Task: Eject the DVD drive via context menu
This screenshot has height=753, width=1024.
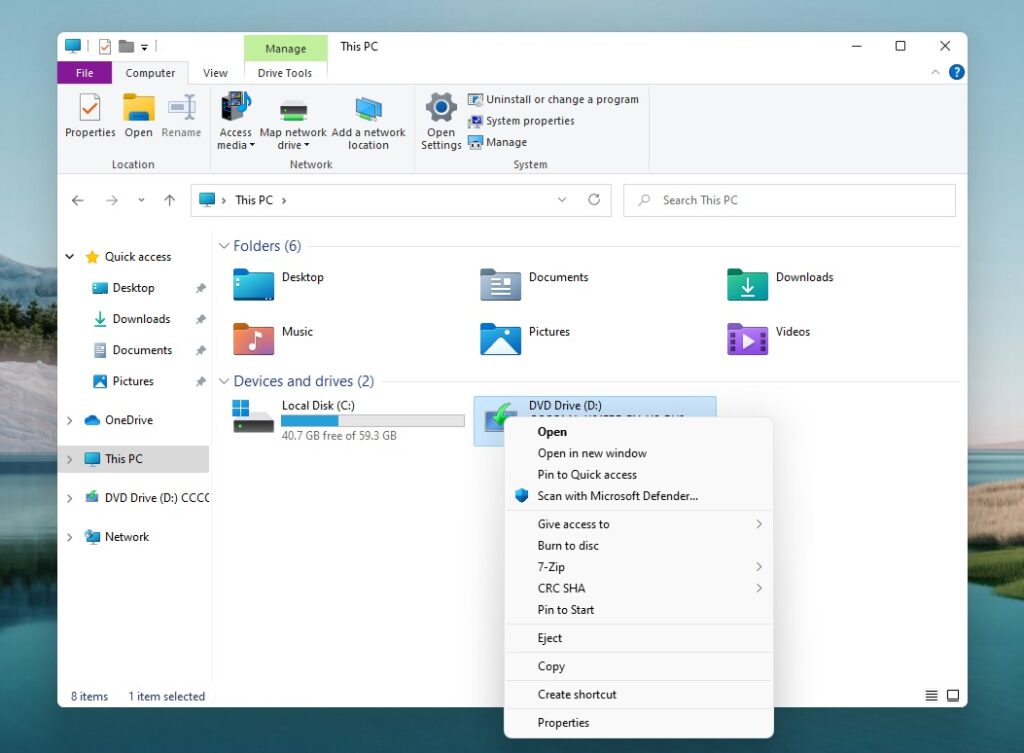Action: (x=549, y=637)
